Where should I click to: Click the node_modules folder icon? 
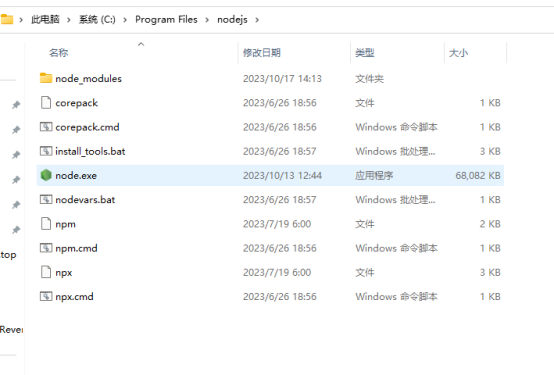pyautogui.click(x=46, y=78)
